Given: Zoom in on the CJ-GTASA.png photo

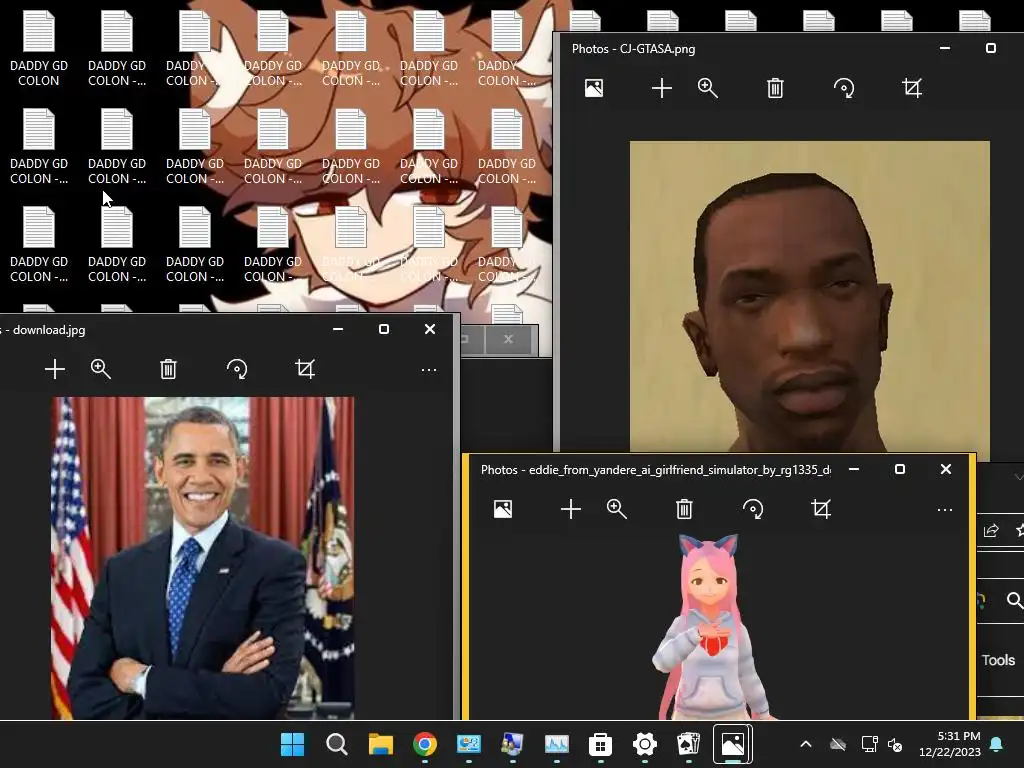Looking at the screenshot, I should coord(708,88).
